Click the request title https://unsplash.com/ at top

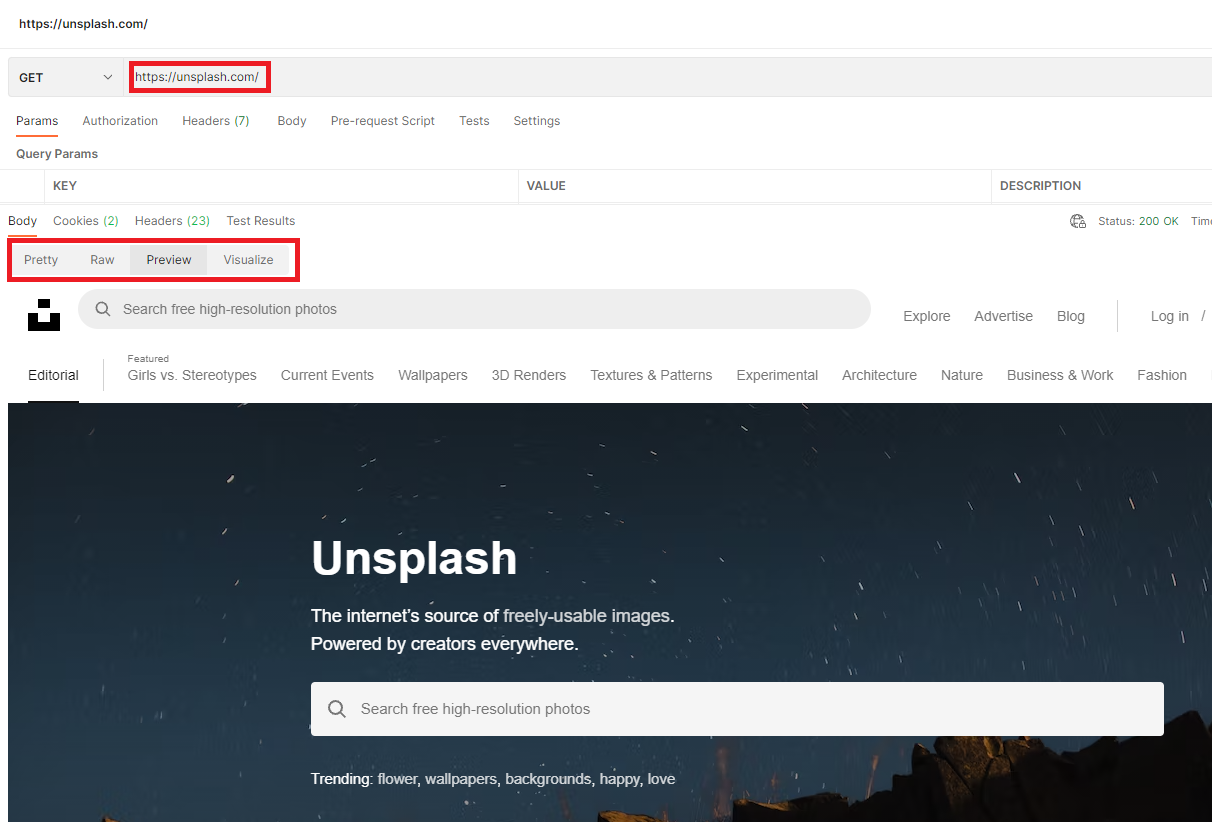(x=83, y=24)
